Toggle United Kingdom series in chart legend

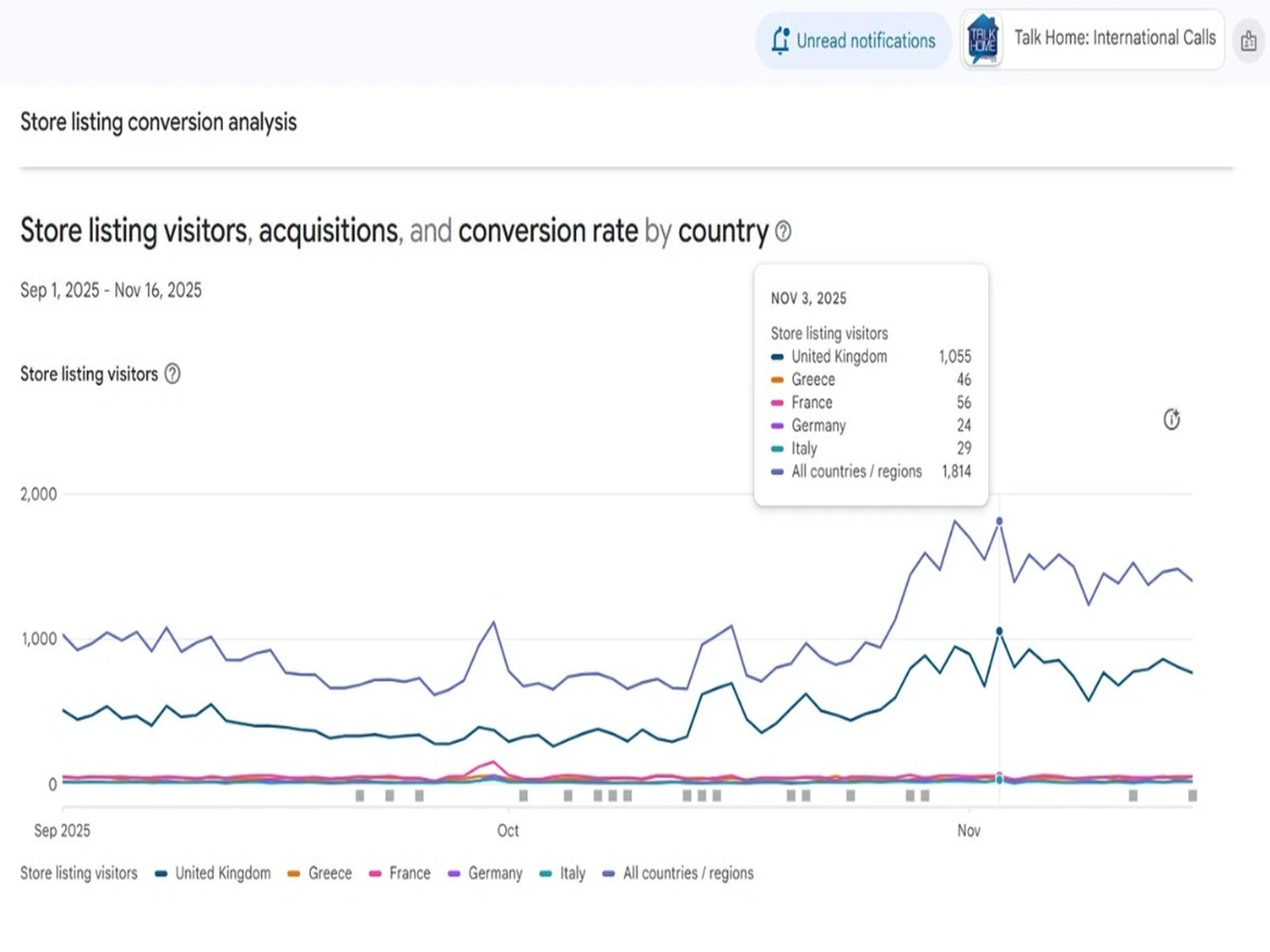click(214, 873)
